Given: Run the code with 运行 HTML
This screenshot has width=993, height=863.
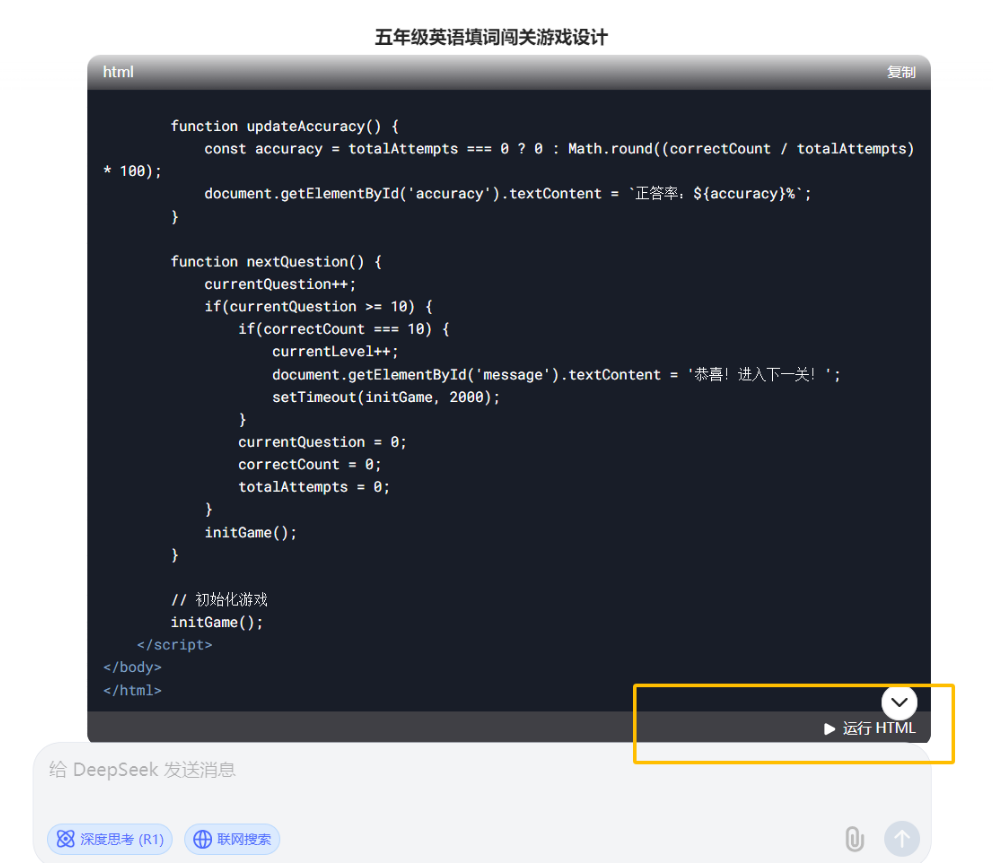Looking at the screenshot, I should 870,728.
